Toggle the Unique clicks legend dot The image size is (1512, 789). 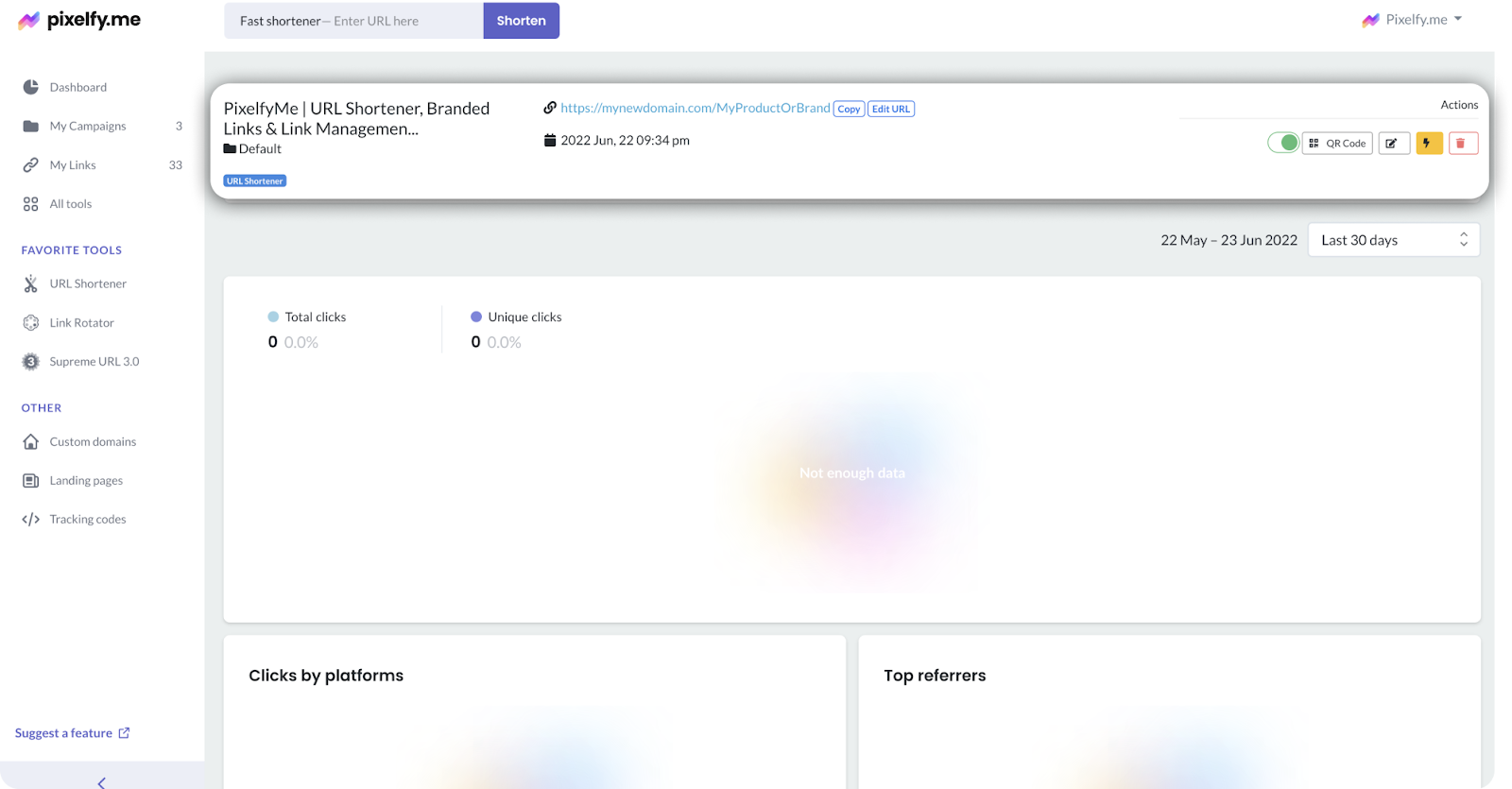476,317
